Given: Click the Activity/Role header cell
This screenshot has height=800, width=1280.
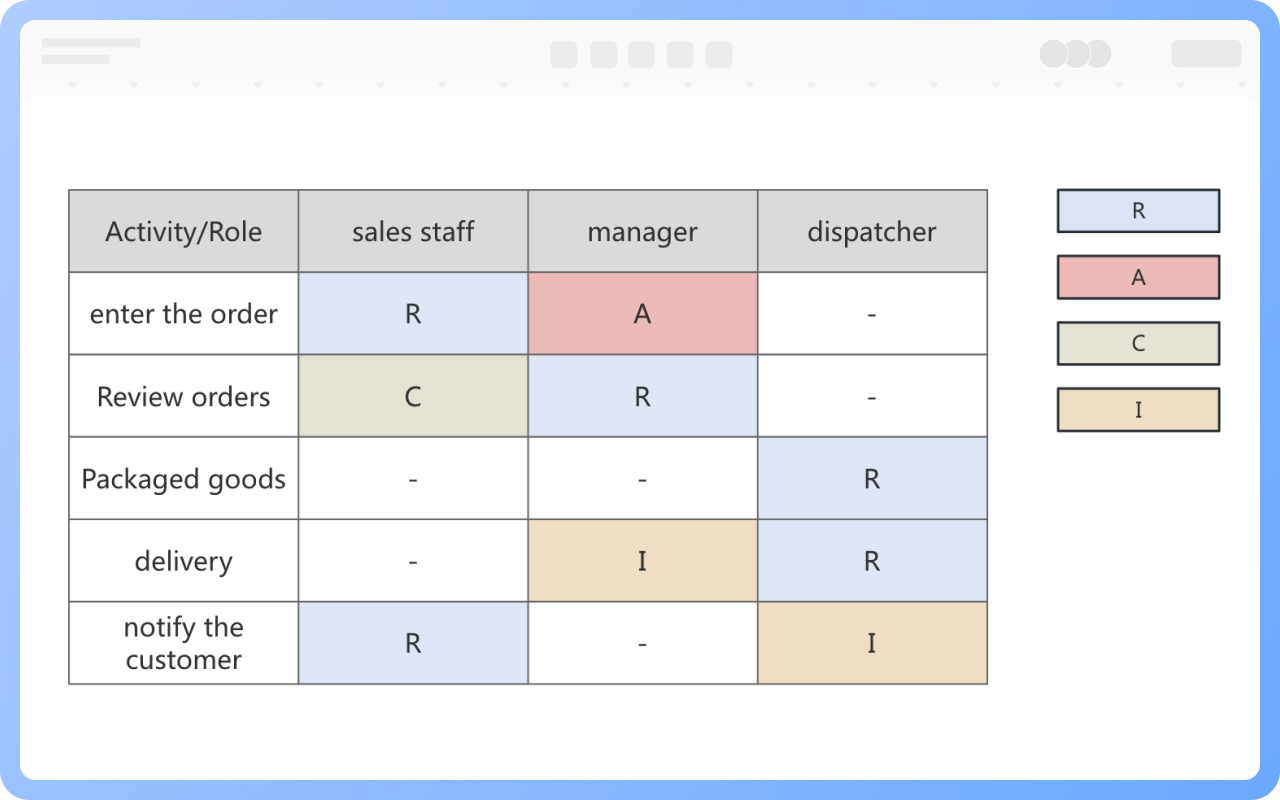Looking at the screenshot, I should (183, 231).
